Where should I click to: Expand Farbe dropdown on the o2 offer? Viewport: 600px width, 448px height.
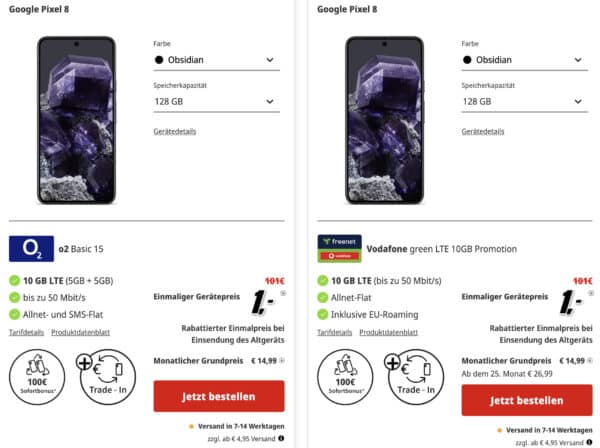coord(217,60)
